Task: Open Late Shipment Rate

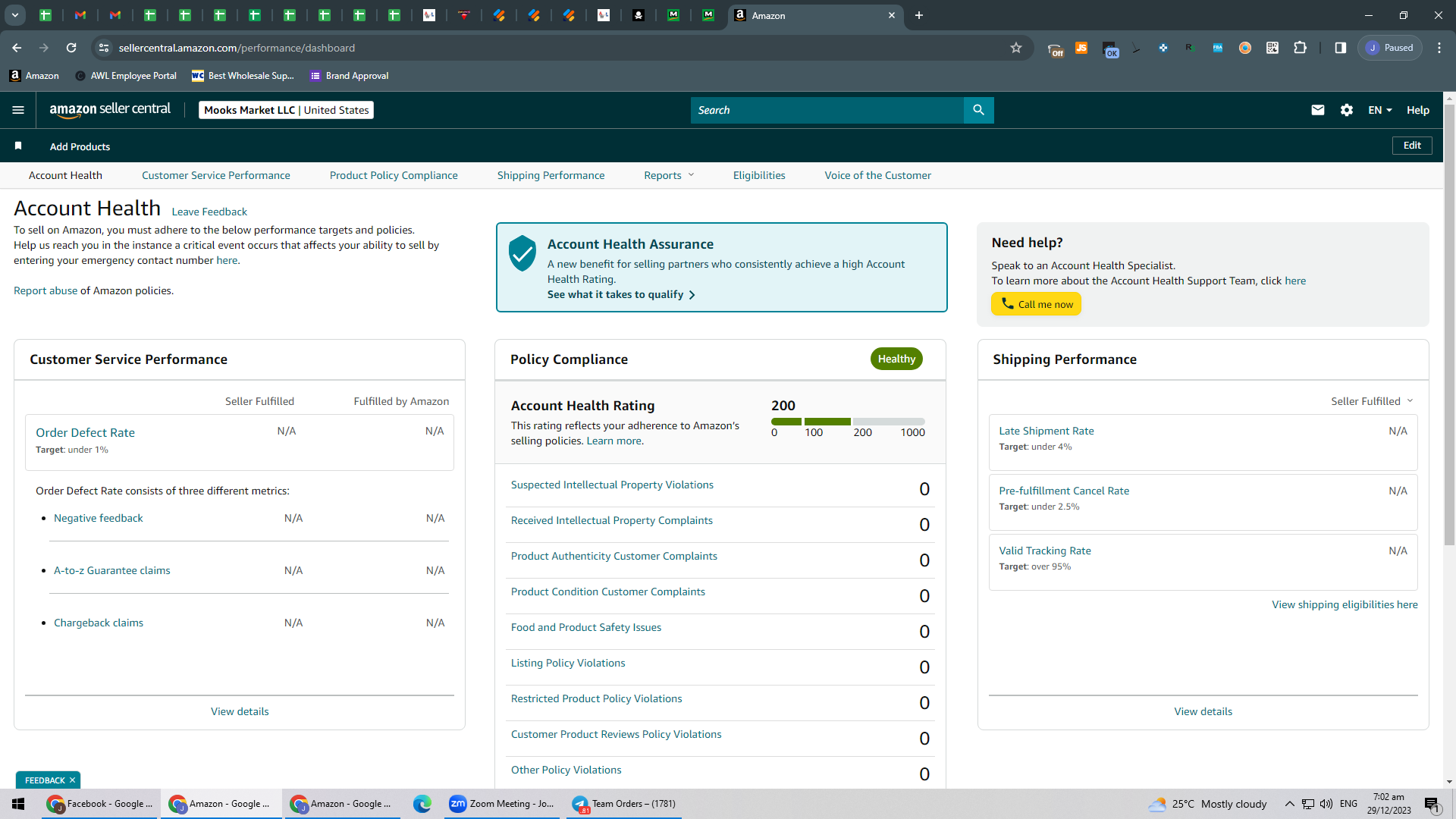Action: (x=1046, y=431)
